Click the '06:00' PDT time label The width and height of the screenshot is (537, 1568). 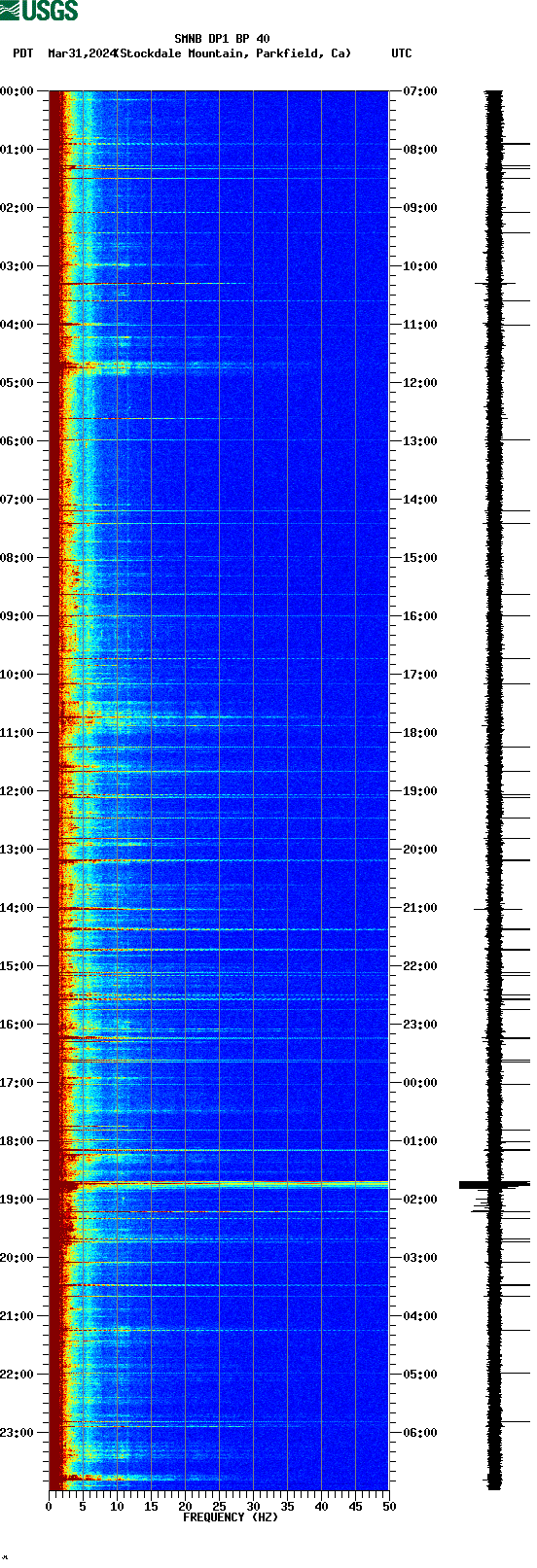17,441
